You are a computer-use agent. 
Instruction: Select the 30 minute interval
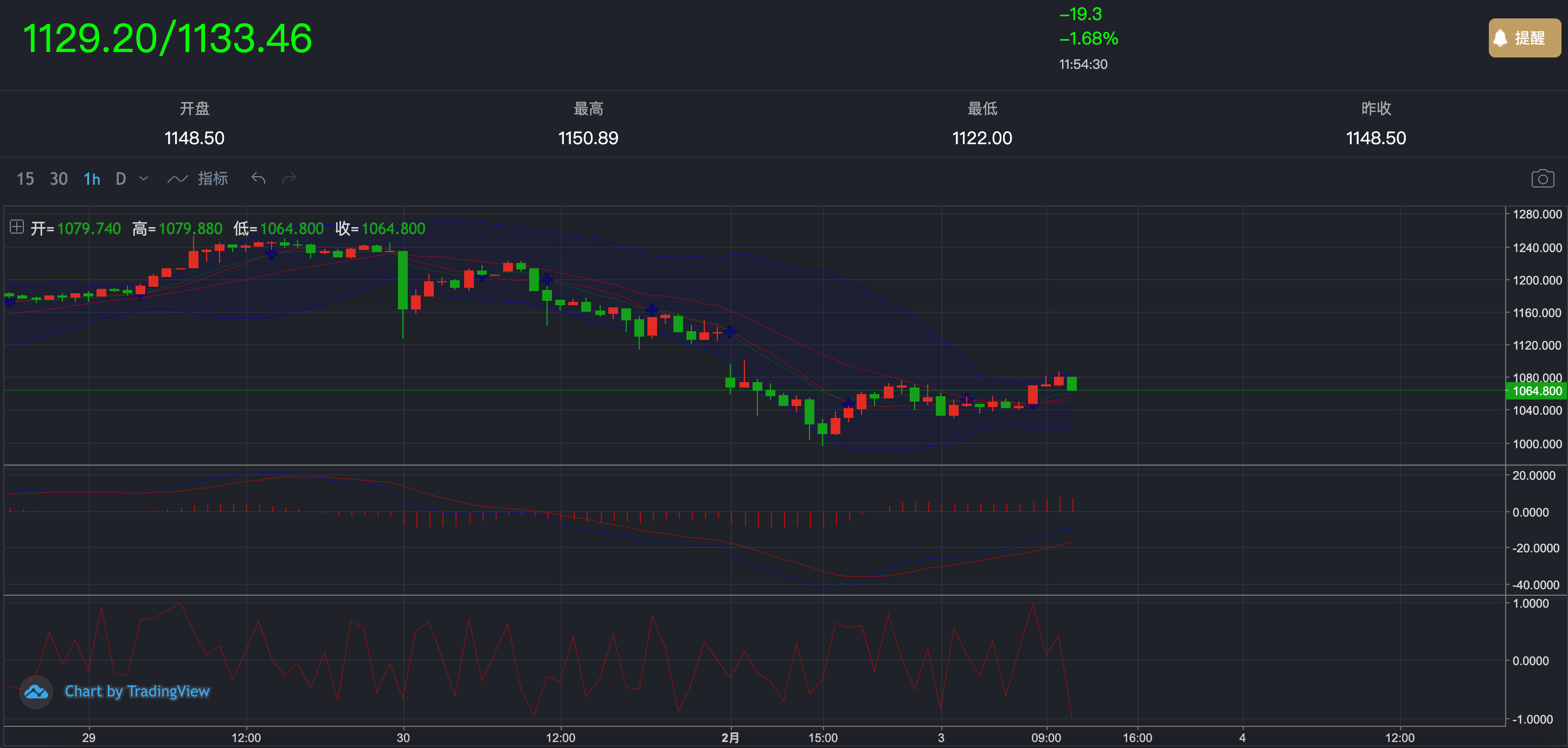coord(59,179)
